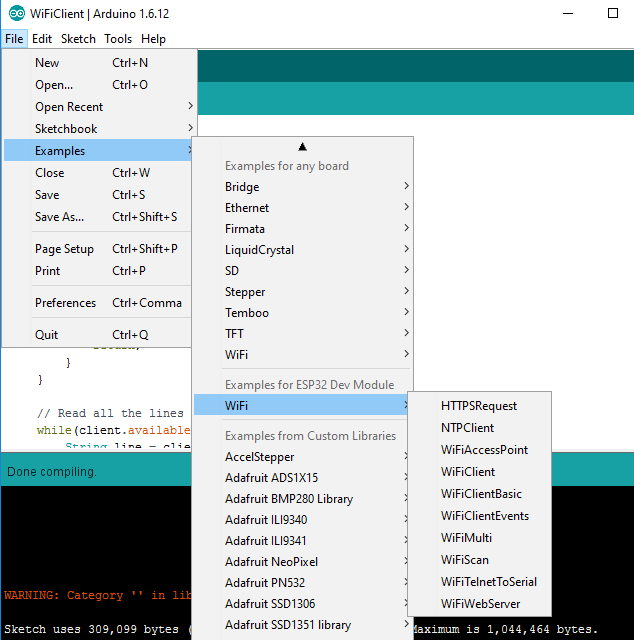Screen dimensions: 634x640
Task: Open the HTTPSRequest example
Action: pyautogui.click(x=479, y=406)
